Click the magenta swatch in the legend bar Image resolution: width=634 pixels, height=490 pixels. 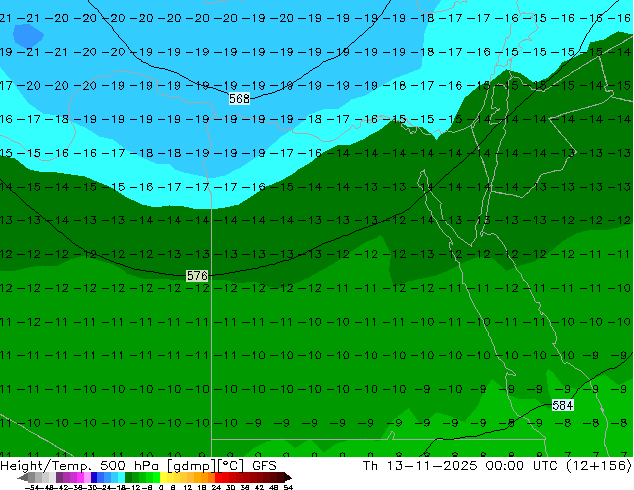click(80, 477)
